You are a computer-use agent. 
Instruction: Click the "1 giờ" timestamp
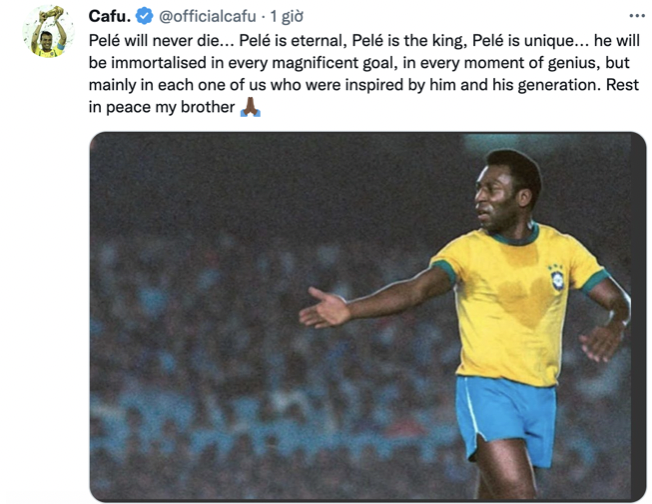pyautogui.click(x=287, y=16)
